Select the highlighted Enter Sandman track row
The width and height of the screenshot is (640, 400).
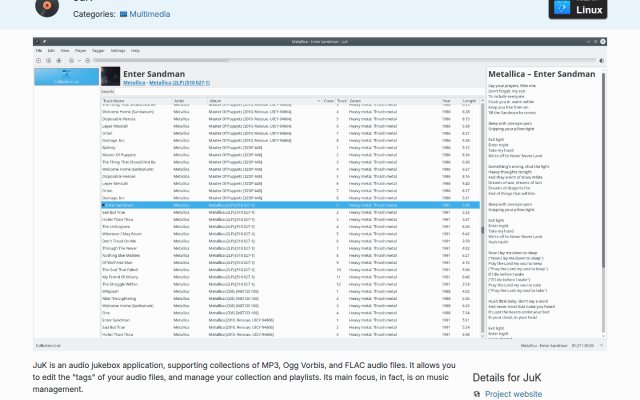[290, 205]
